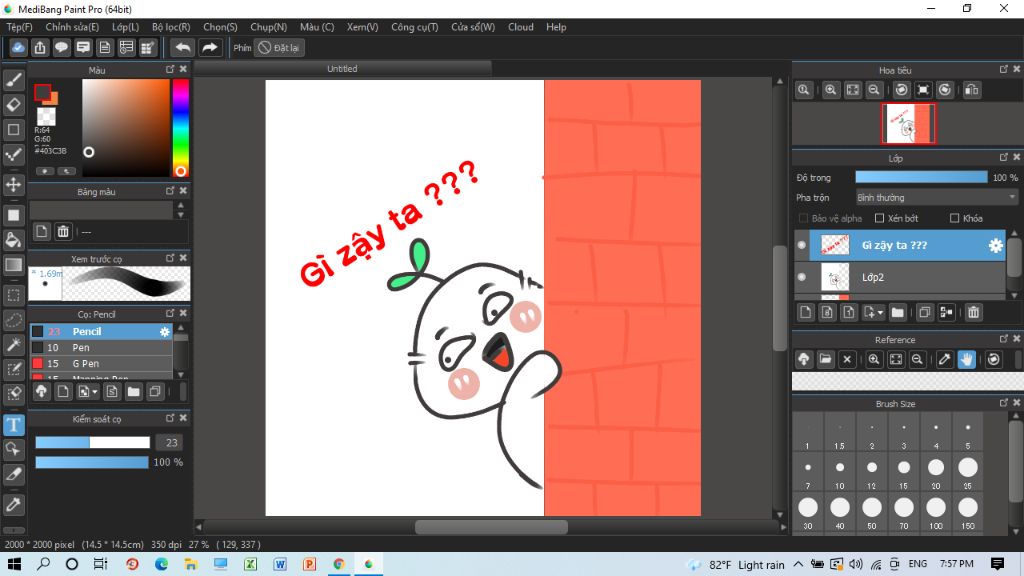Image resolution: width=1024 pixels, height=576 pixels.
Task: Select the Pen brush in list
Action: pyautogui.click(x=101, y=347)
